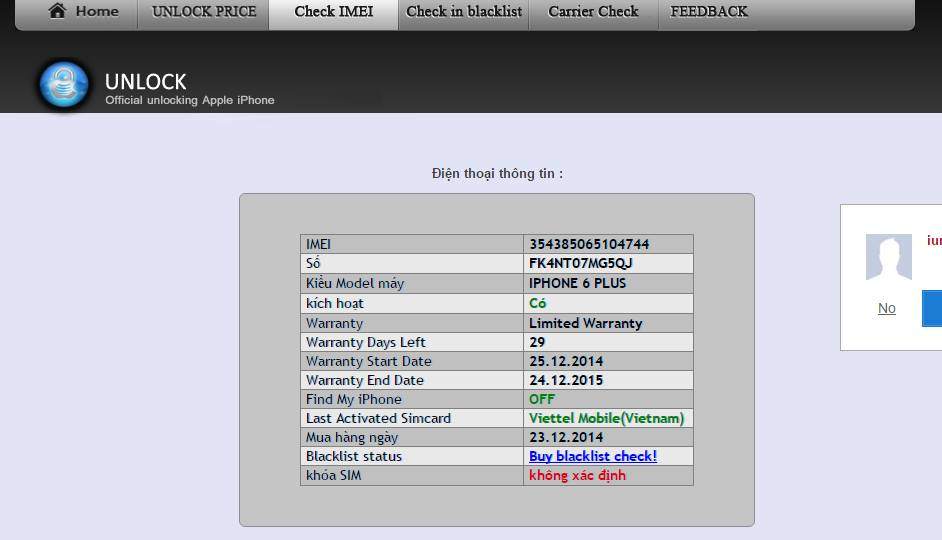Viewport: 942px width, 540px height.
Task: Select the serial number FK4NT07MG5QJ cell
Action: pyautogui.click(x=580, y=264)
